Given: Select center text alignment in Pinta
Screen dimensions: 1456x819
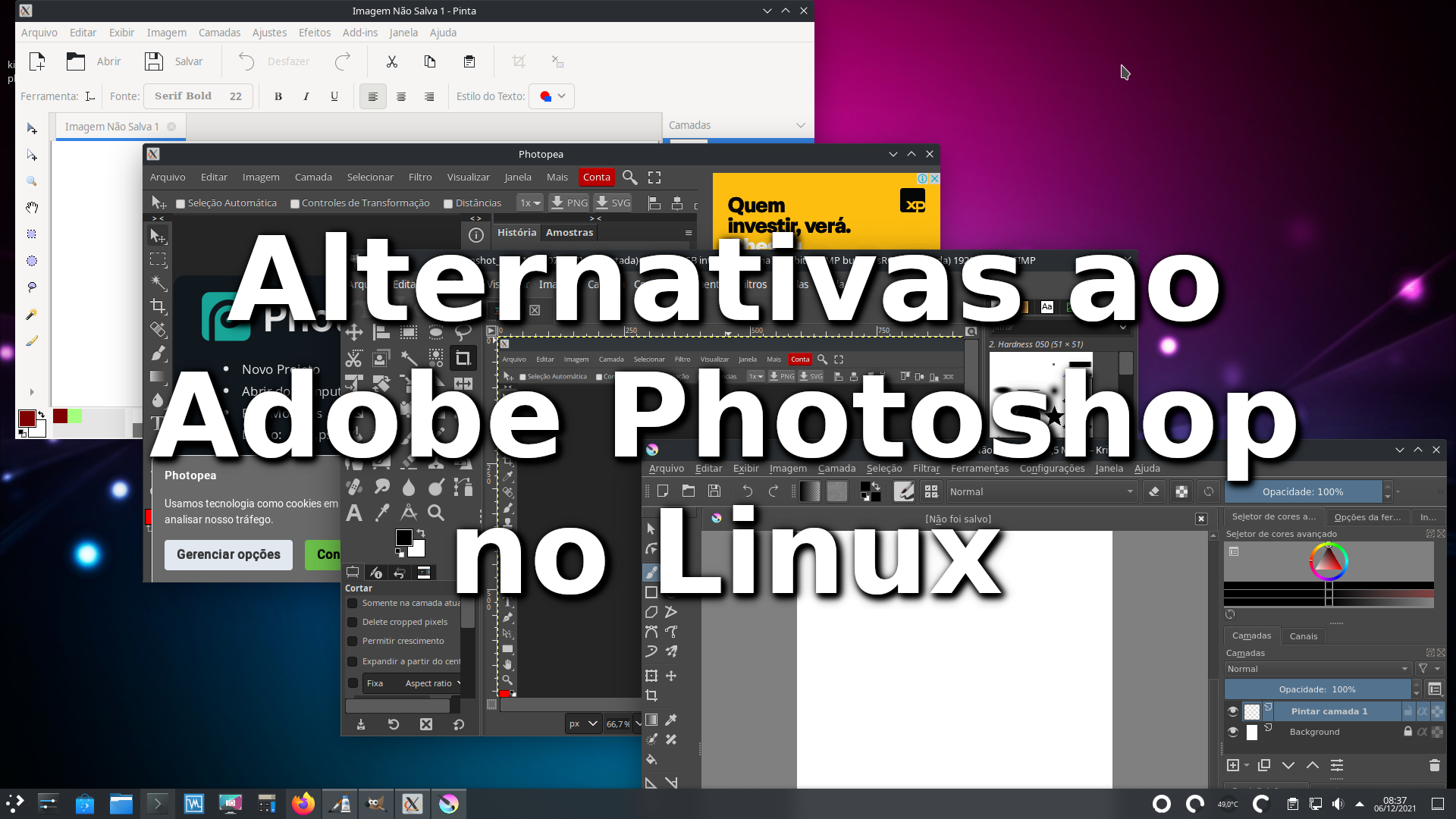Looking at the screenshot, I should (x=401, y=96).
